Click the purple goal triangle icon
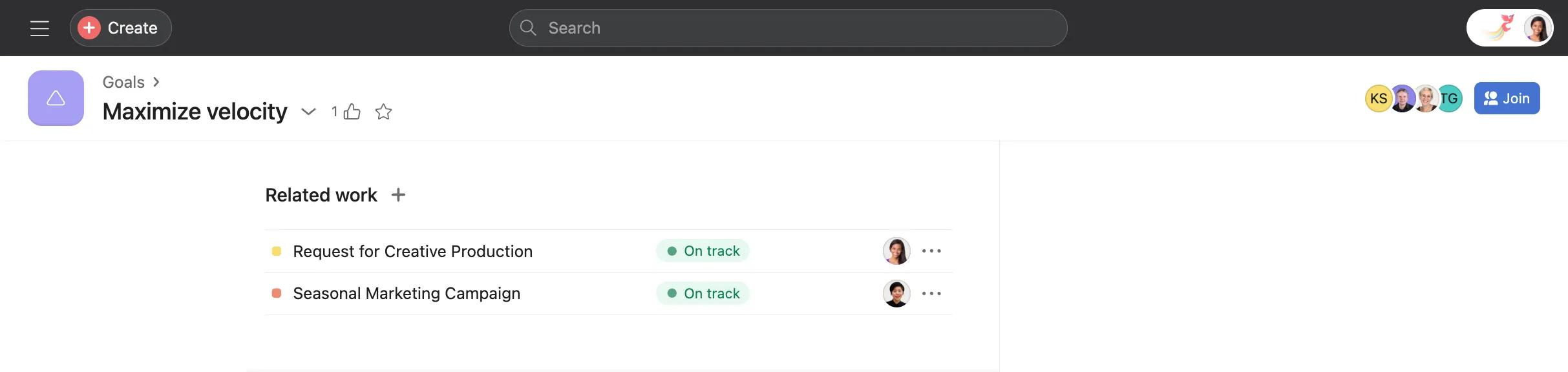The image size is (1568, 372). coord(56,98)
